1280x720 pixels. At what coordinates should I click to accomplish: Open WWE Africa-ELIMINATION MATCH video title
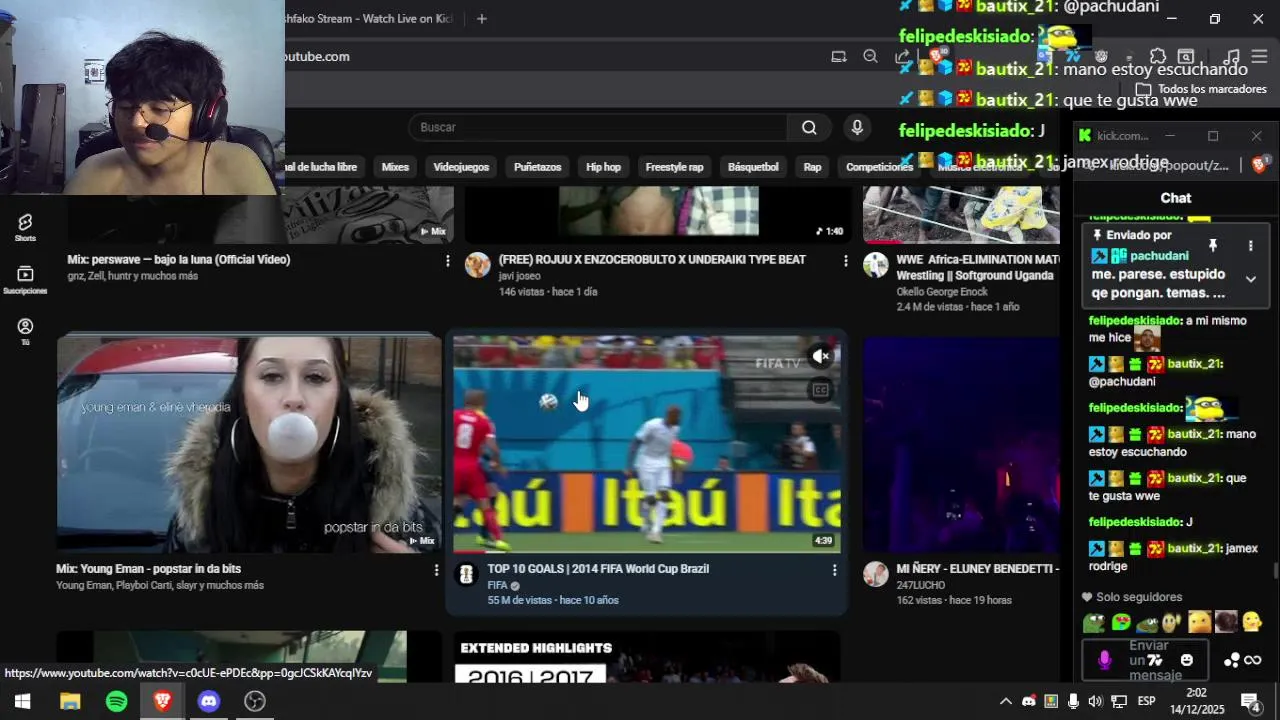(977, 267)
